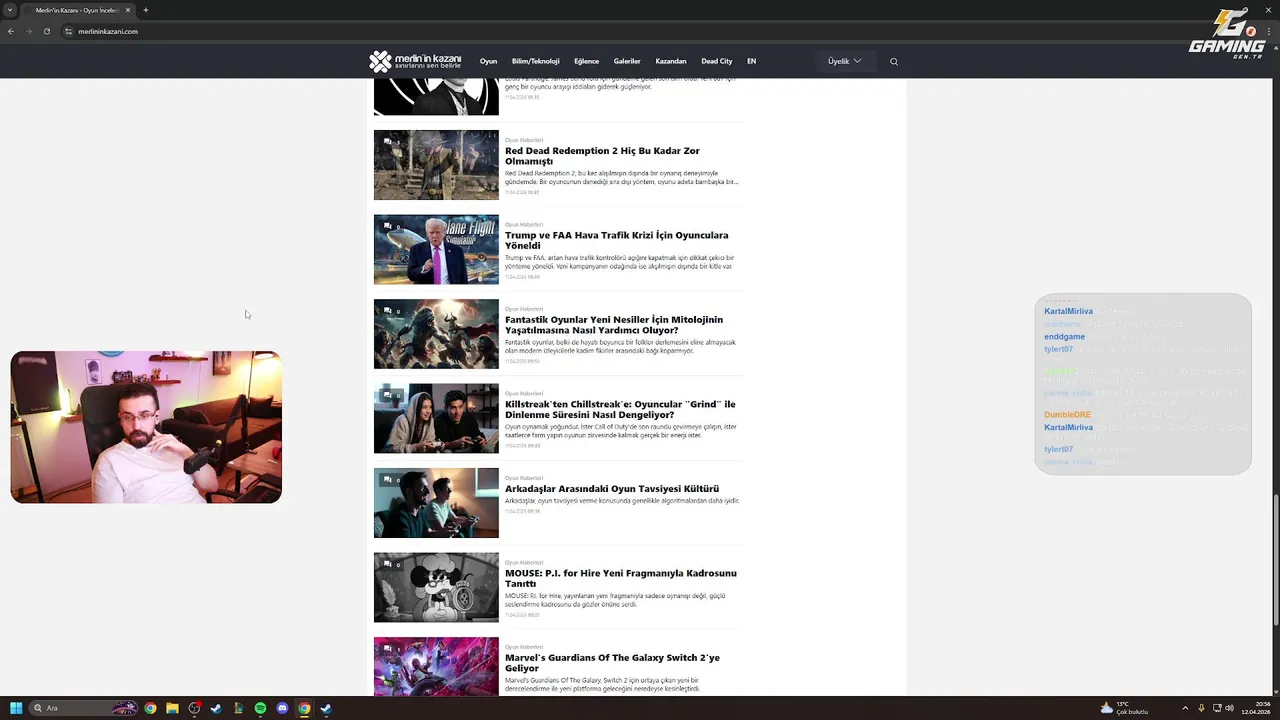Viewport: 1280px width, 720px height.
Task: Open article Killstreak'ten Chillstreak'e
Action: point(620,409)
